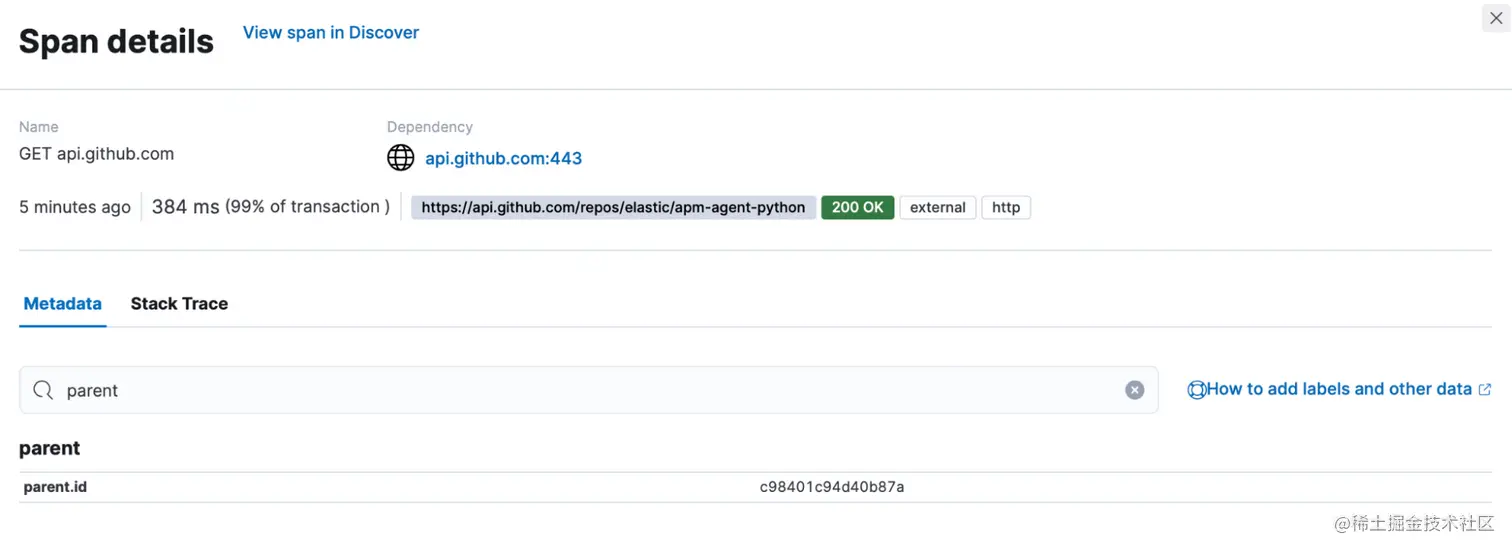Click the magnifier icon in search box
Image resolution: width=1512 pixels, height=551 pixels.
43,390
